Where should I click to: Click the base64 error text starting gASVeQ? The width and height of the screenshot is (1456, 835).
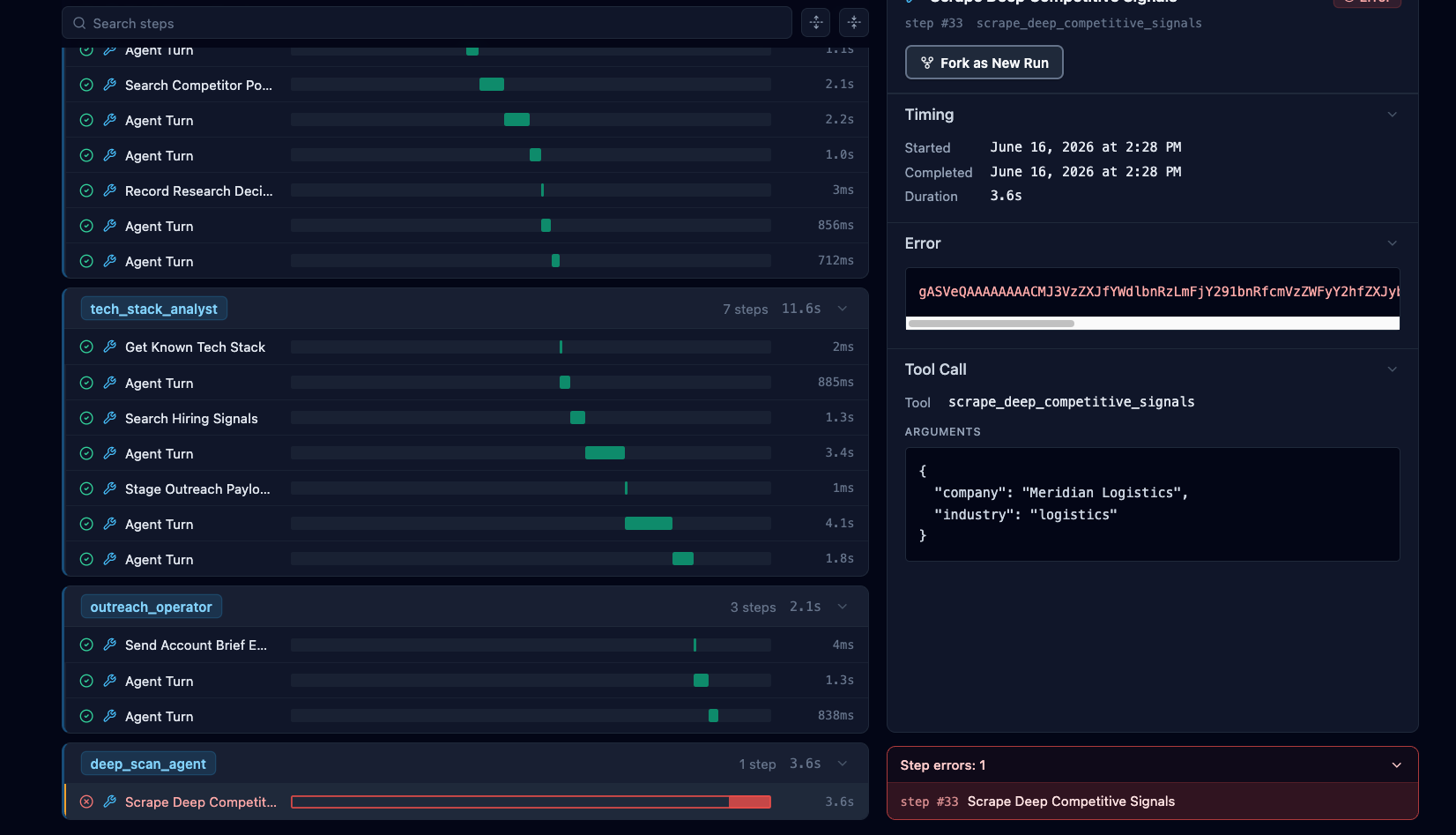click(1159, 292)
